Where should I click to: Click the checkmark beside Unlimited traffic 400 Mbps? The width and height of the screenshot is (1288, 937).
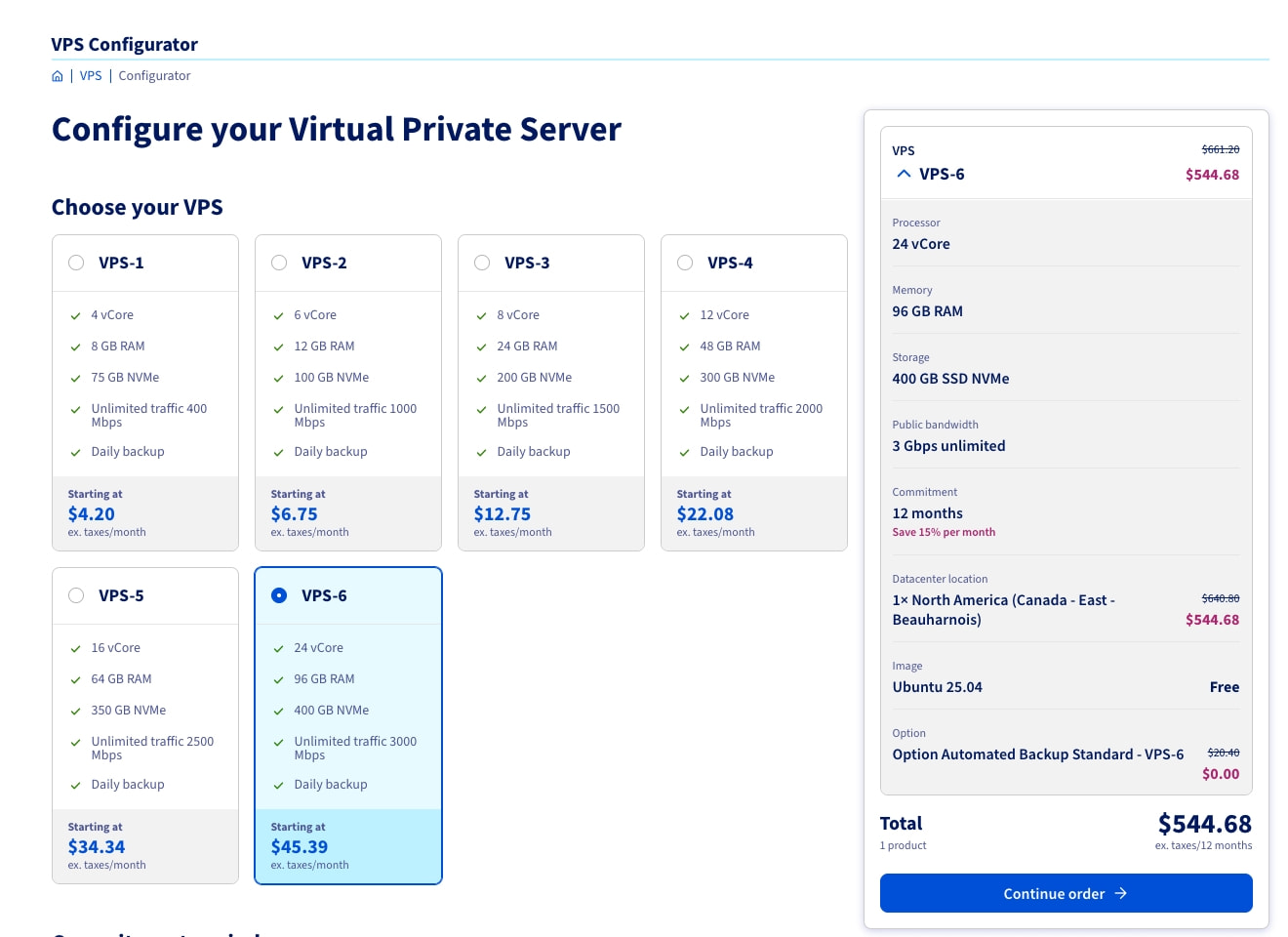[75, 410]
